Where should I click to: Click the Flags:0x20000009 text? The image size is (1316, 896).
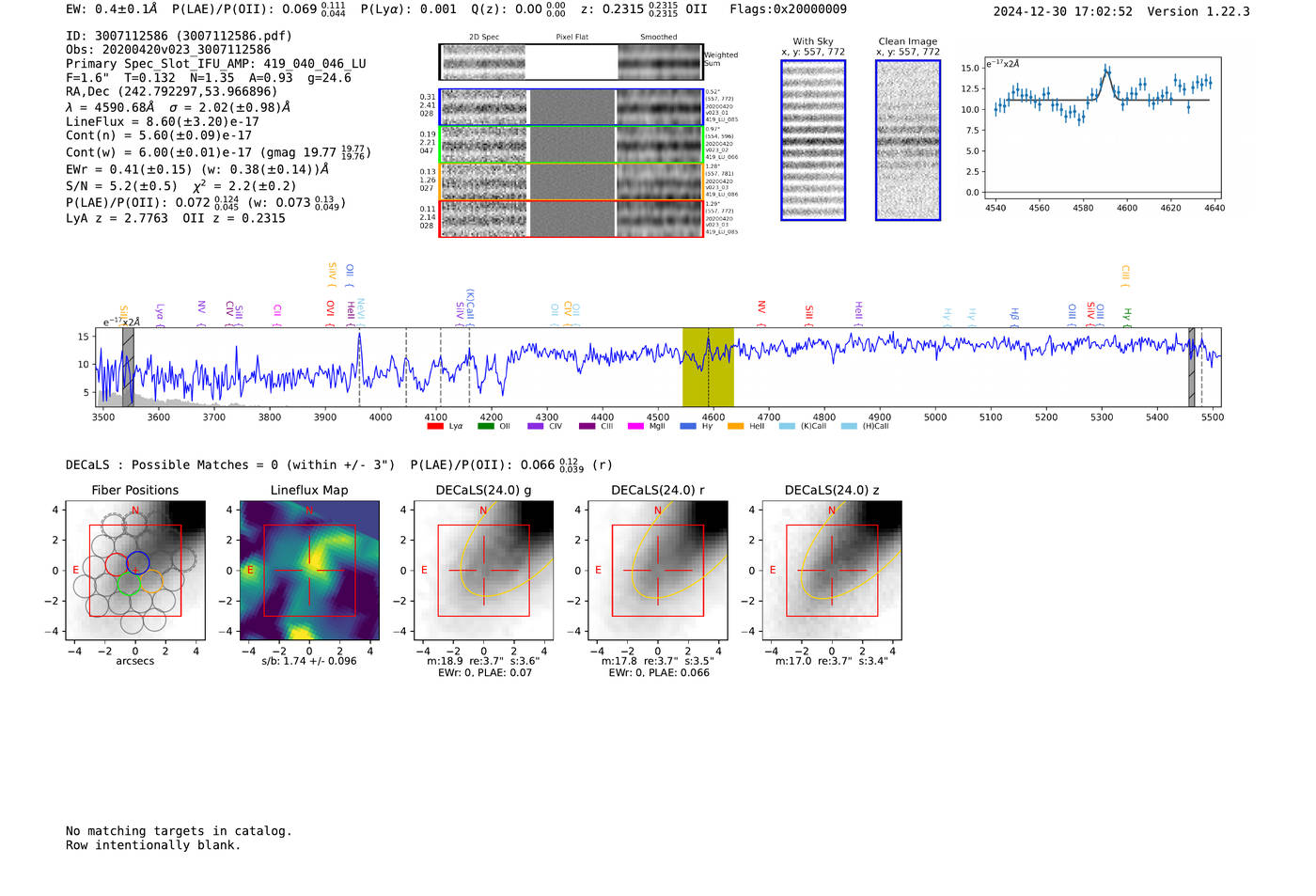click(788, 9)
